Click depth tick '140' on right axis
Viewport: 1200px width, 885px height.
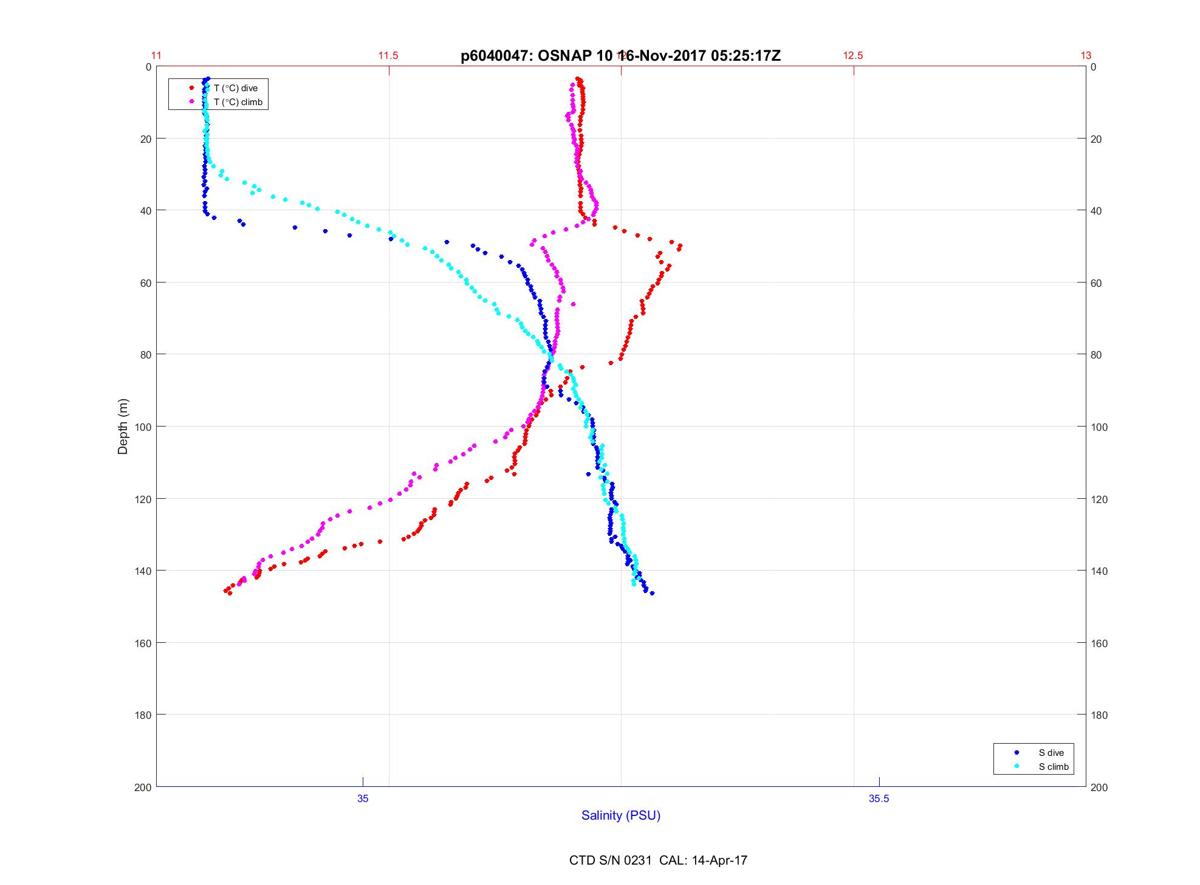pos(1100,571)
